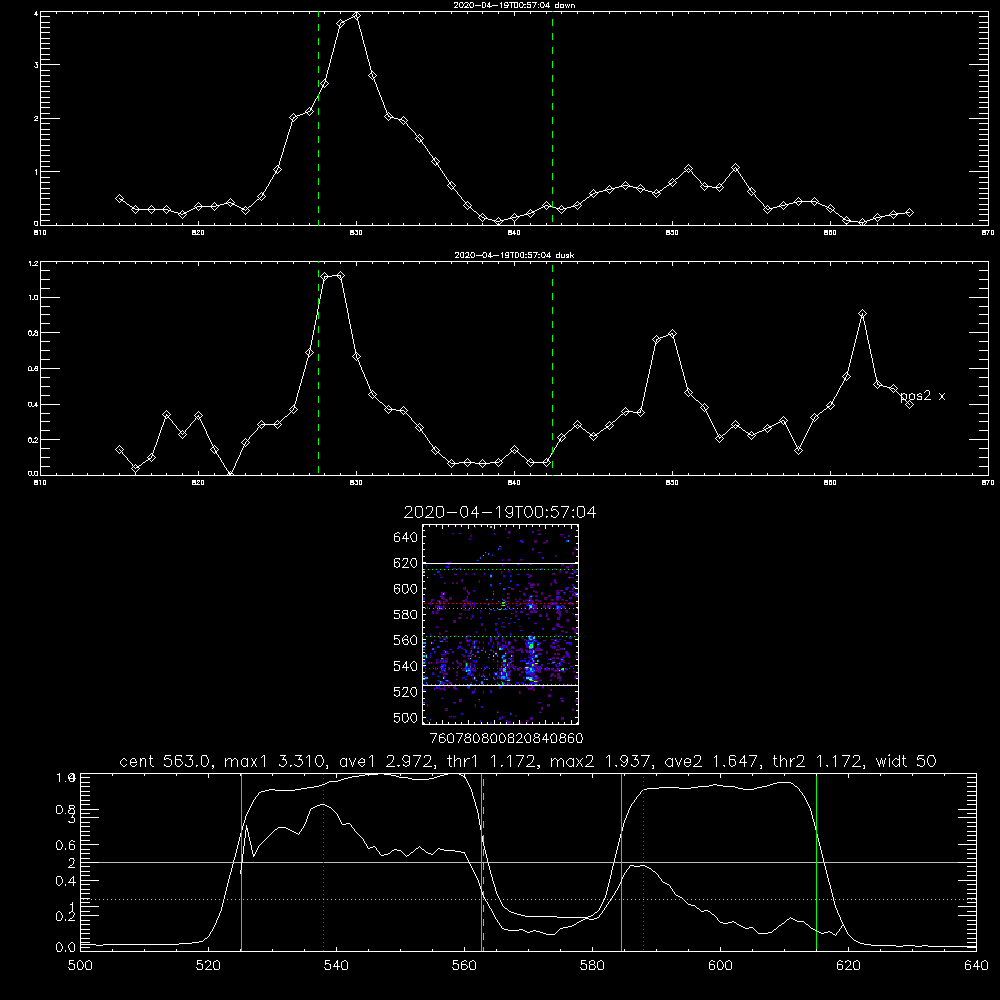Click the green vertical line at 525 in bottom plot
Viewport: 1000px width, 1000px height.
click(241, 862)
